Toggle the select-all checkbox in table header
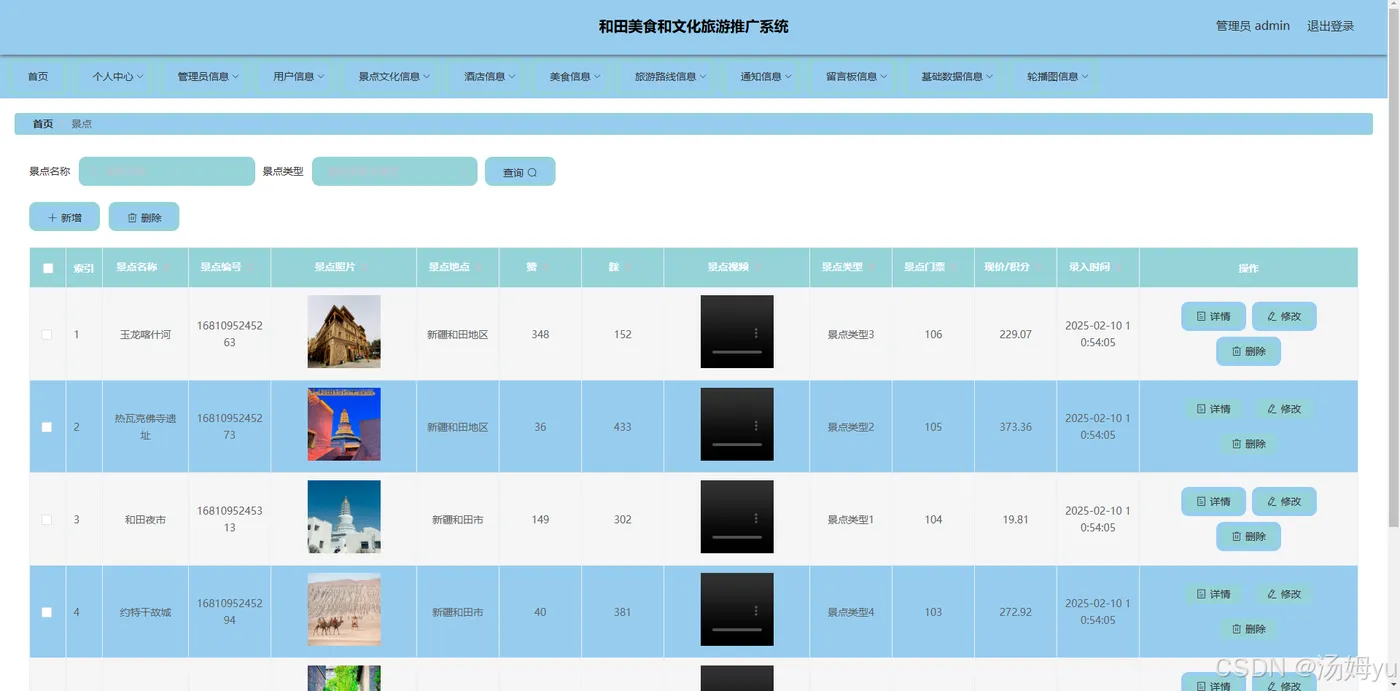This screenshot has width=1400, height=691. [47, 268]
